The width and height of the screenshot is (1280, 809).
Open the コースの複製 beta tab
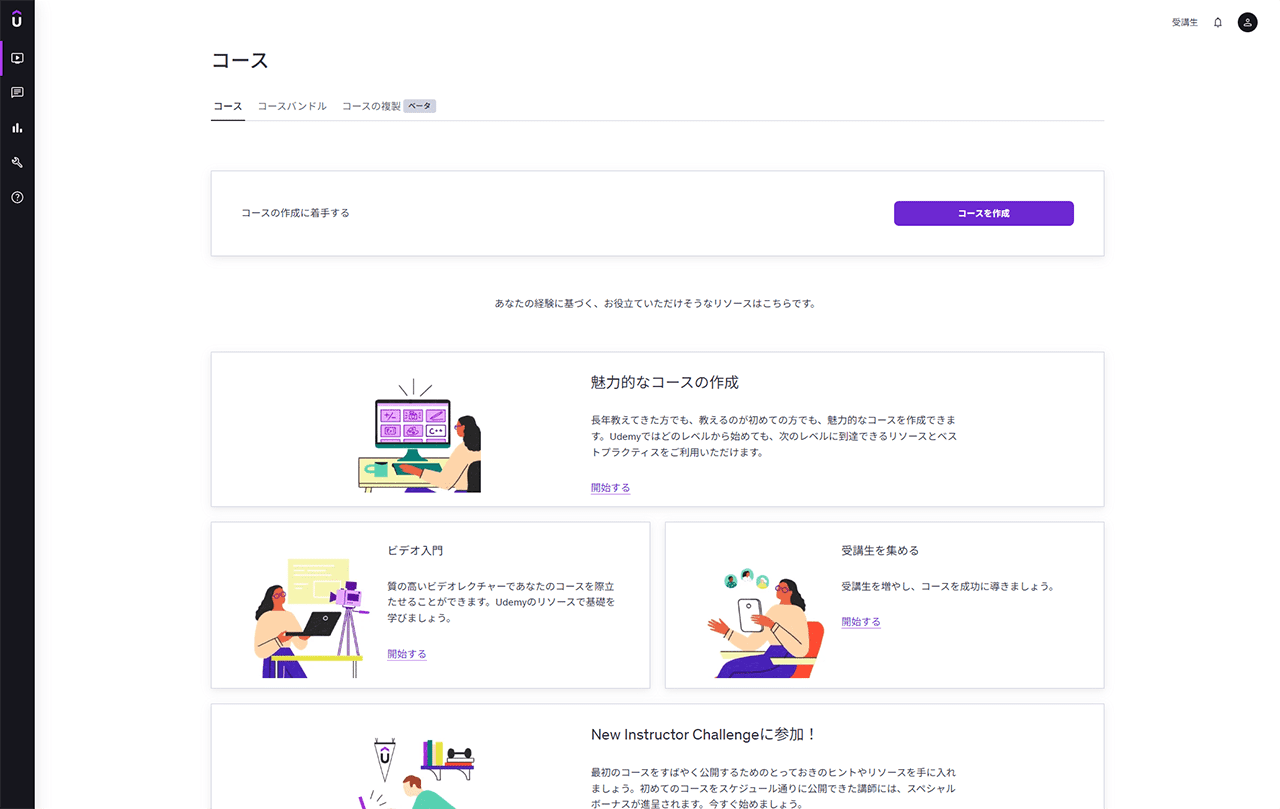389,105
